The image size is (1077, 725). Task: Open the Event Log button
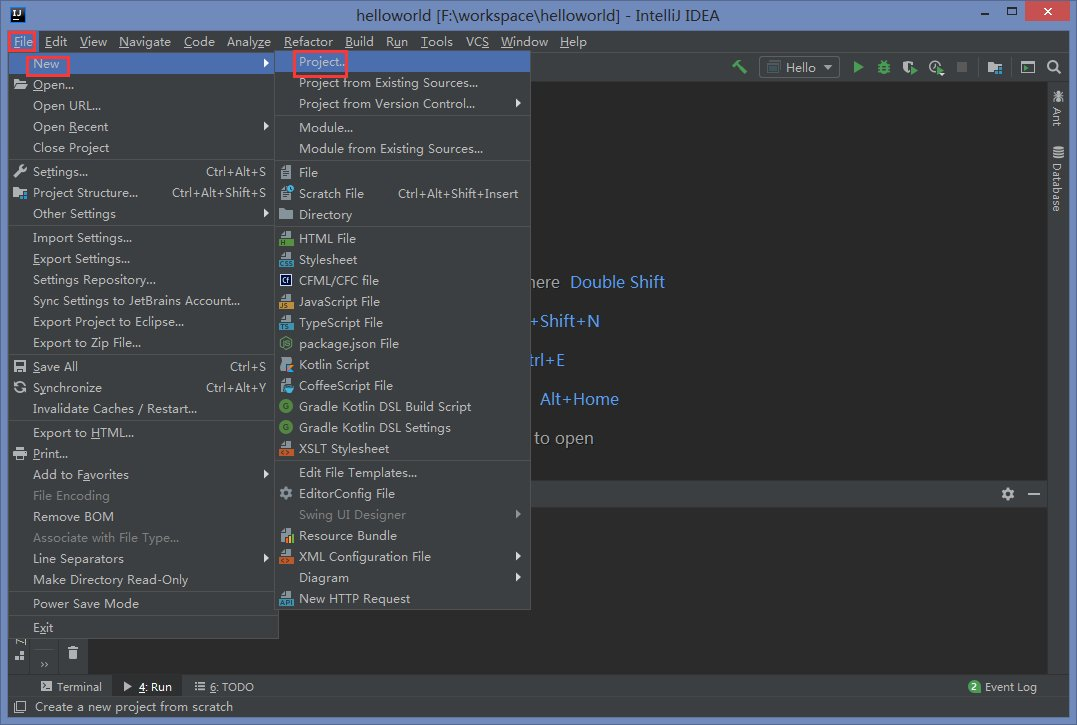point(1002,687)
